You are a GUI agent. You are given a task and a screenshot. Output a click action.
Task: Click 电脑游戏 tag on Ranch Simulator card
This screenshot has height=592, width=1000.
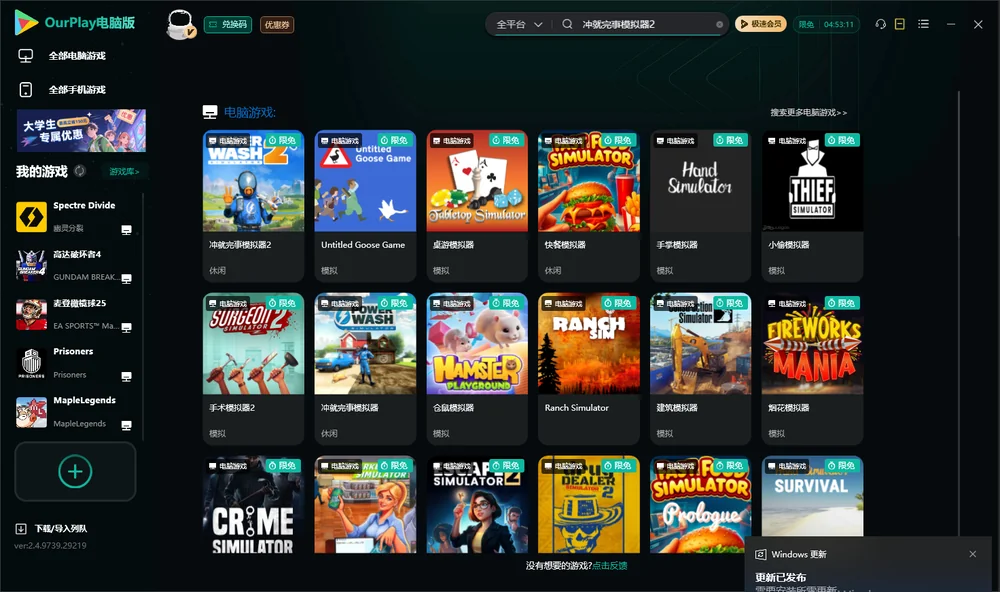(x=564, y=304)
